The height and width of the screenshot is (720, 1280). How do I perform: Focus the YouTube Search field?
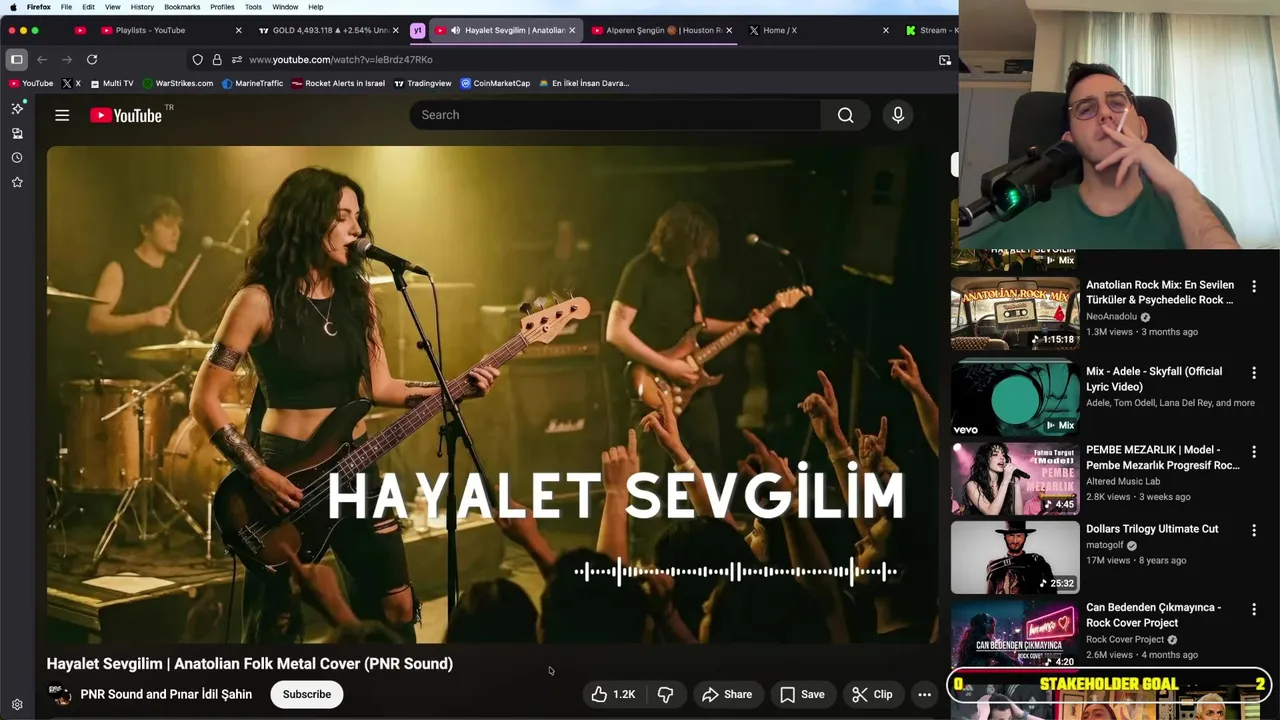615,115
